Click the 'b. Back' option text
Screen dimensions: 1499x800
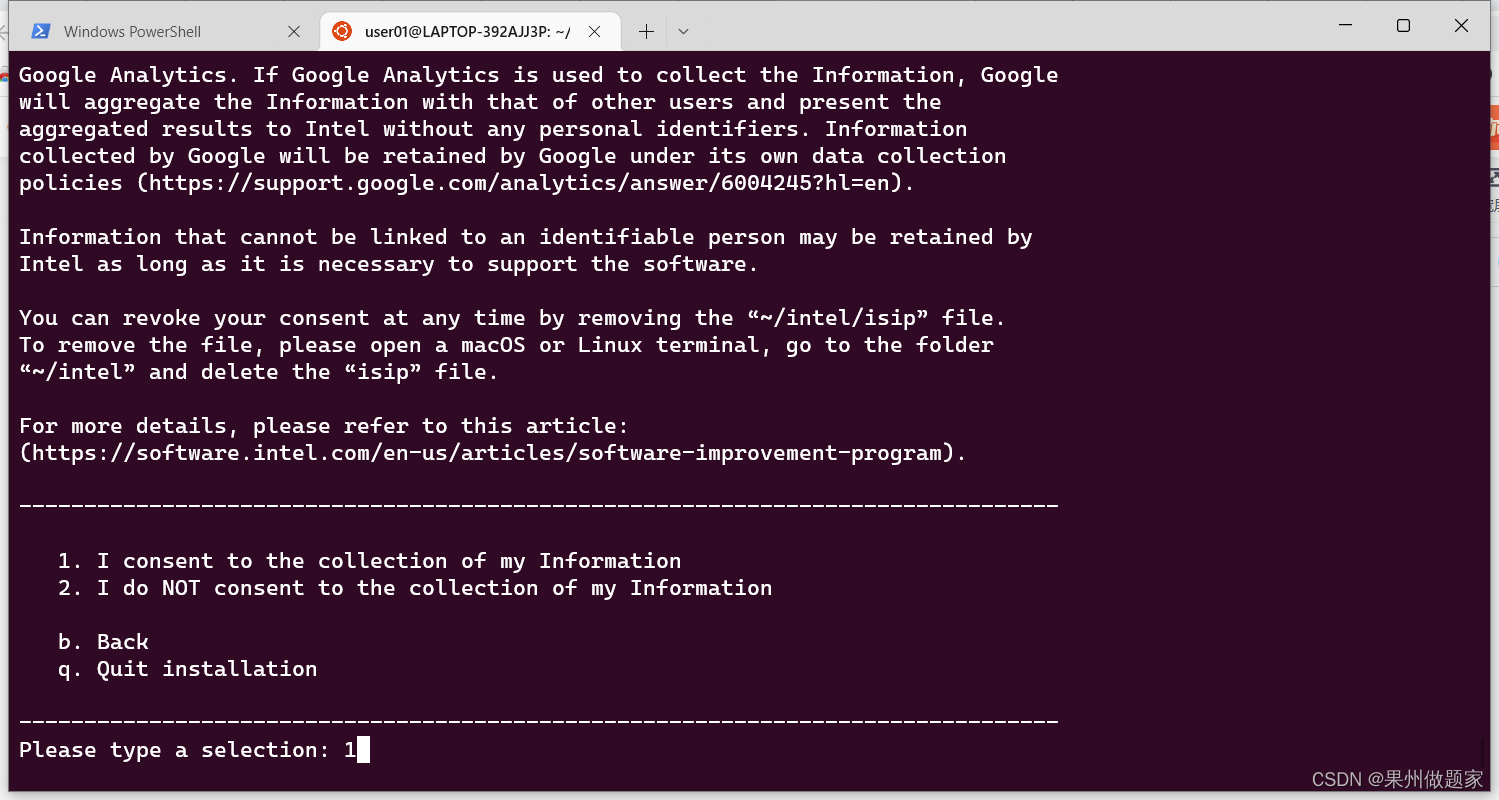[103, 641]
